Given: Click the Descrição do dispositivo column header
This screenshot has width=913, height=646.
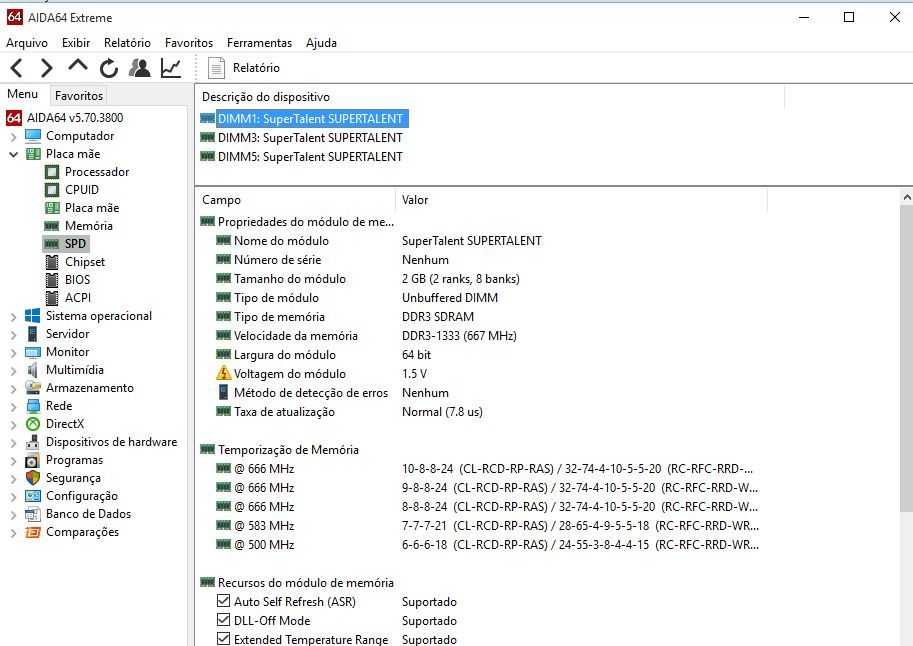Looking at the screenshot, I should click(x=490, y=97).
